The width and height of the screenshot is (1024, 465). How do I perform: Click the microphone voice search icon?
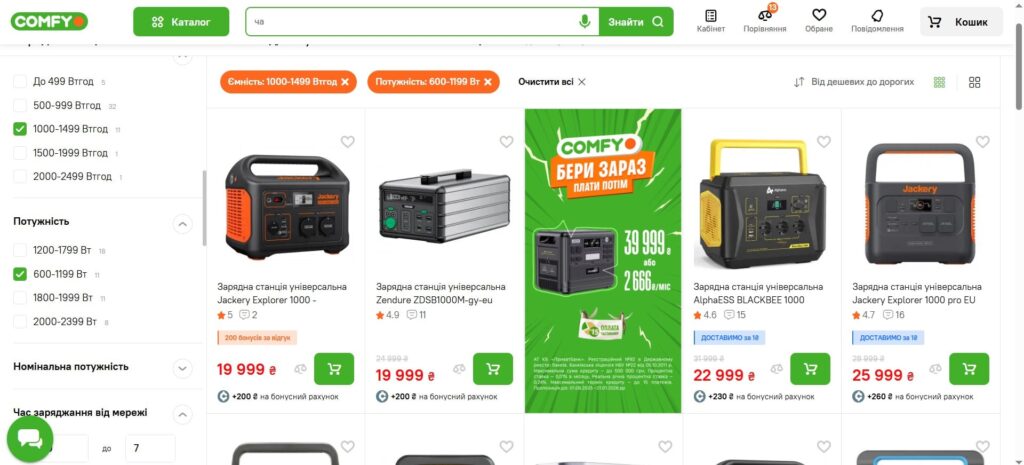(x=584, y=22)
